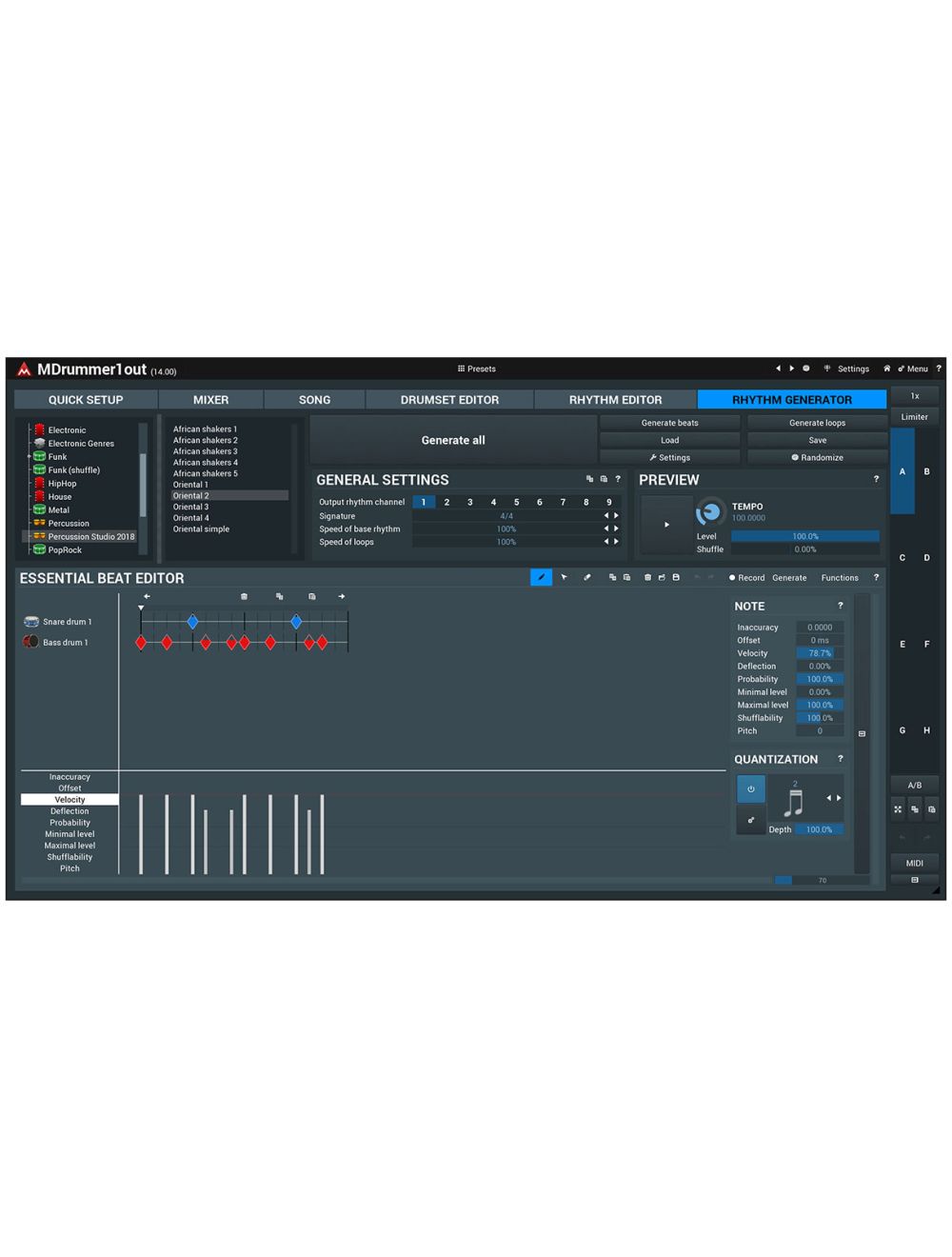The image size is (952, 1257).
Task: Choose the eraser tool in beat editor
Action: 586,577
